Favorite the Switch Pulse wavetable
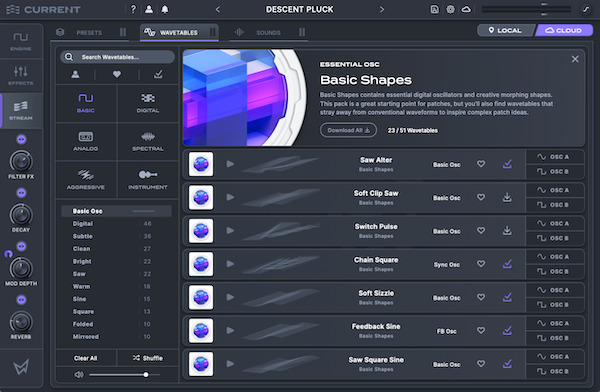 point(481,230)
